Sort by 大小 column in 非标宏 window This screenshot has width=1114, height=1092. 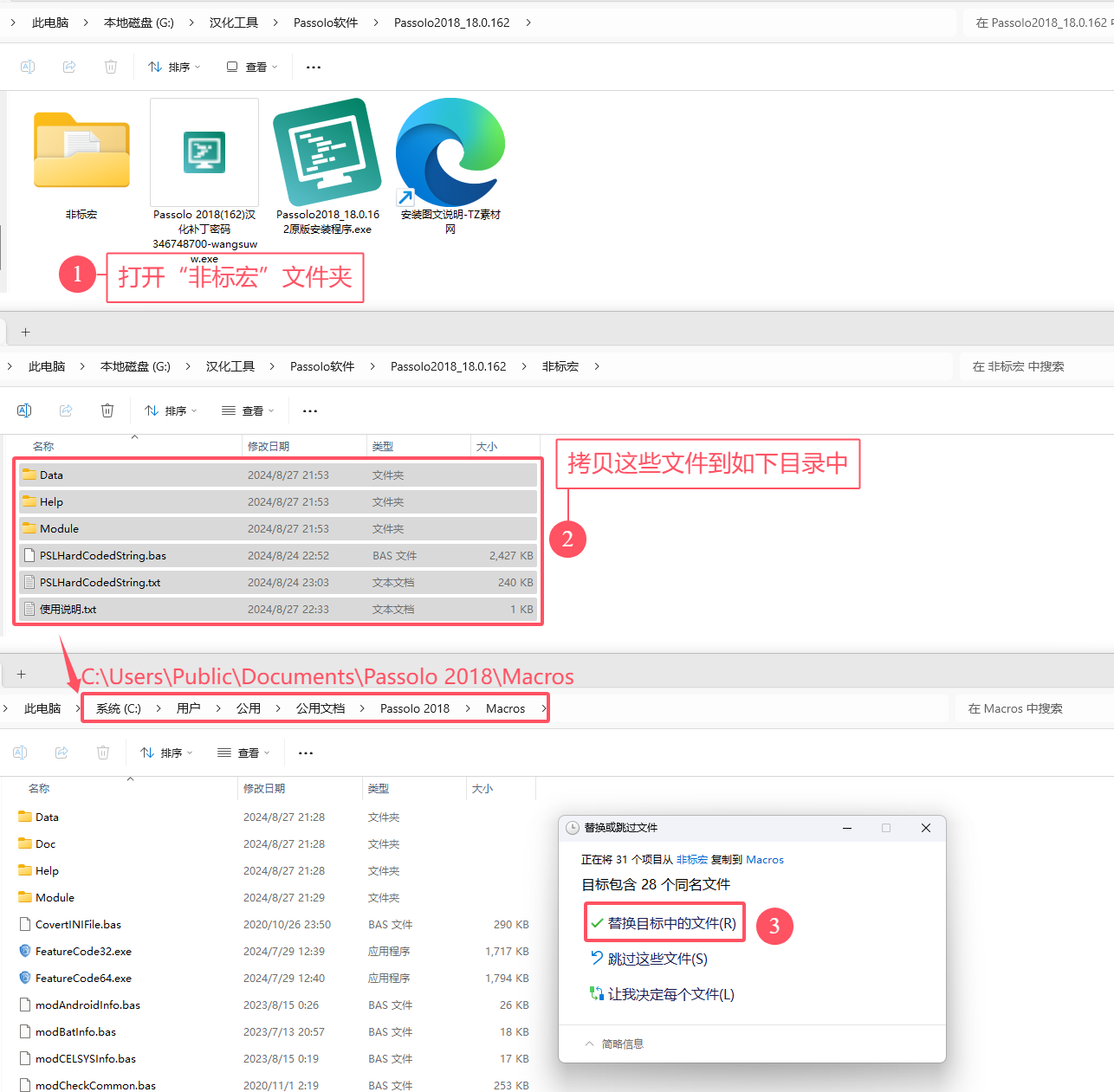(x=487, y=446)
